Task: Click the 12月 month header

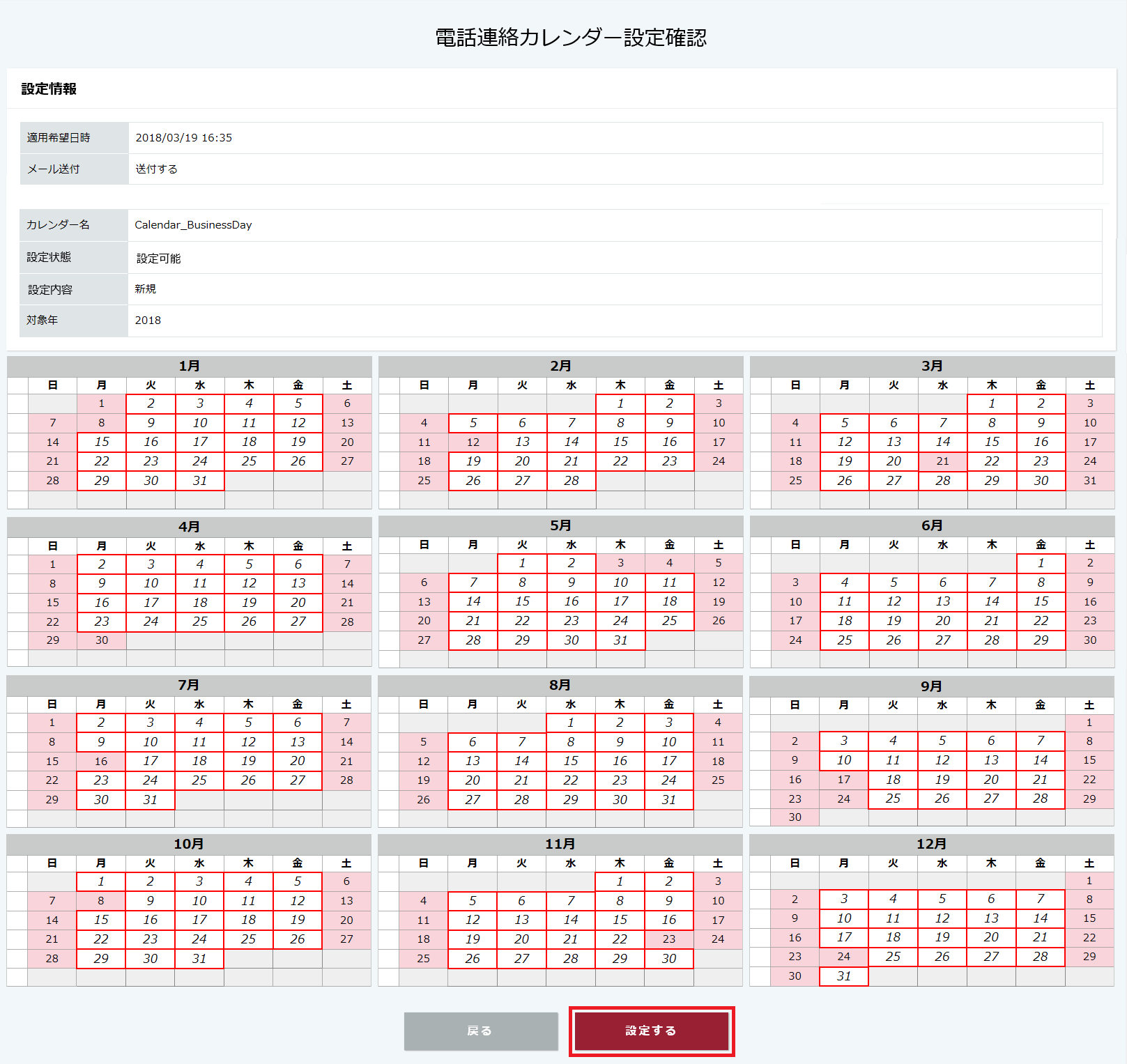Action: point(932,844)
